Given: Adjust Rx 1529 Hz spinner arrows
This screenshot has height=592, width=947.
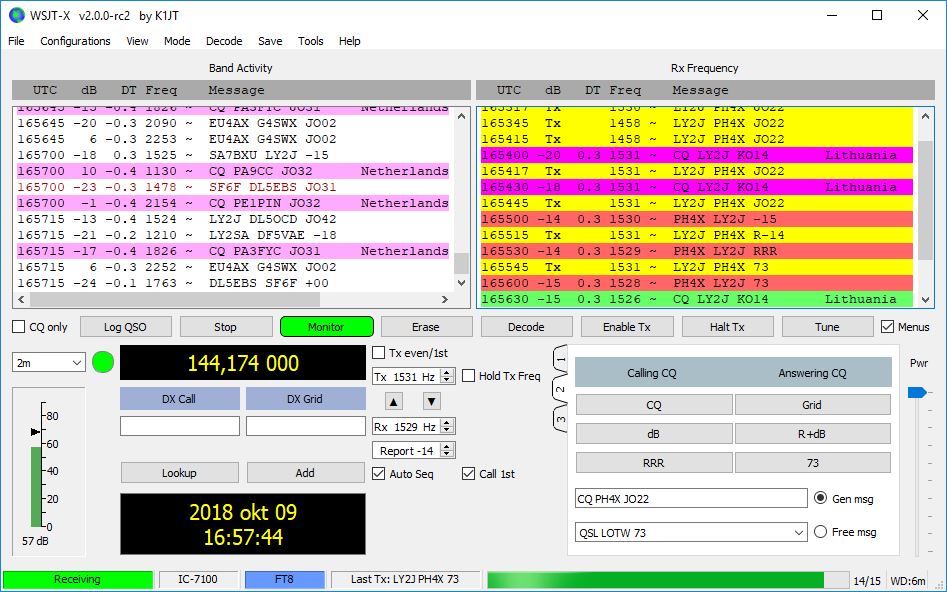Looking at the screenshot, I should tap(447, 426).
